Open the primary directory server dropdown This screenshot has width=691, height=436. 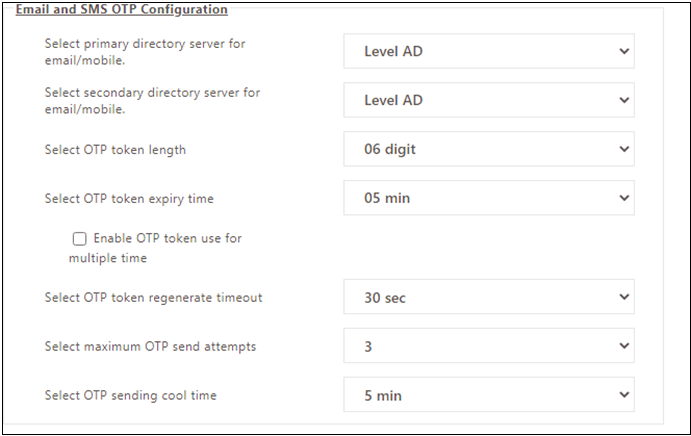(489, 51)
